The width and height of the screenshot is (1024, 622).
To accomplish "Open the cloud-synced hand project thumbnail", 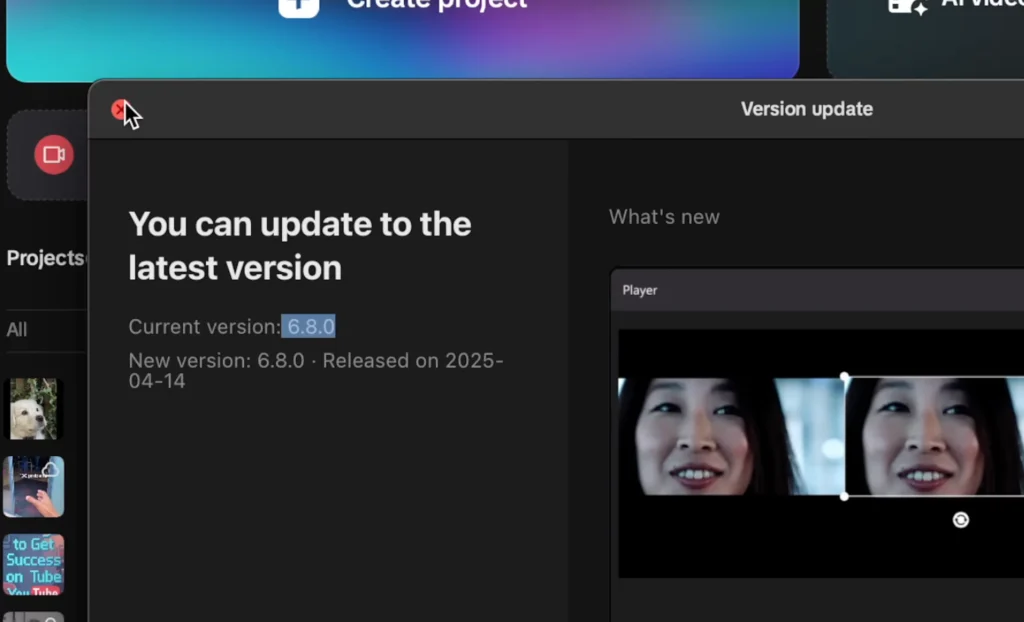I will pos(33,487).
